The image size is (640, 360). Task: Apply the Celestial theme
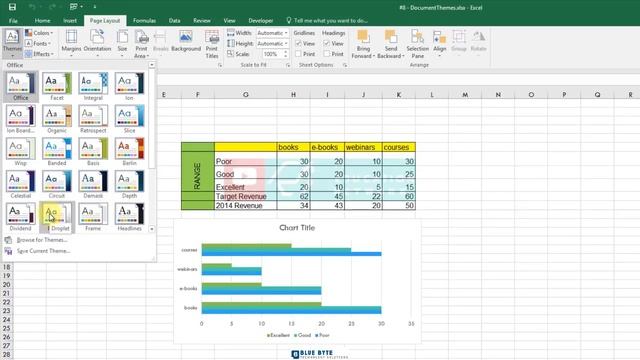20,184
